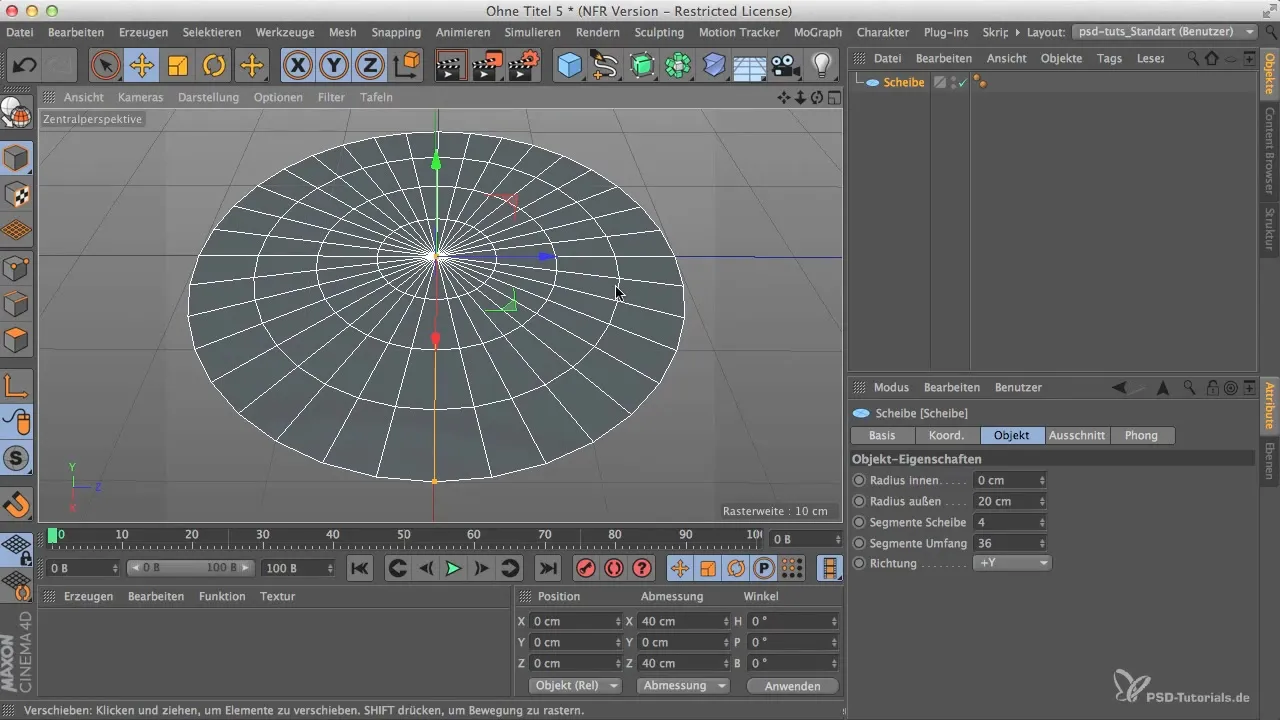
Task: Switch to Texture mode in left sidebar
Action: [x=17, y=194]
